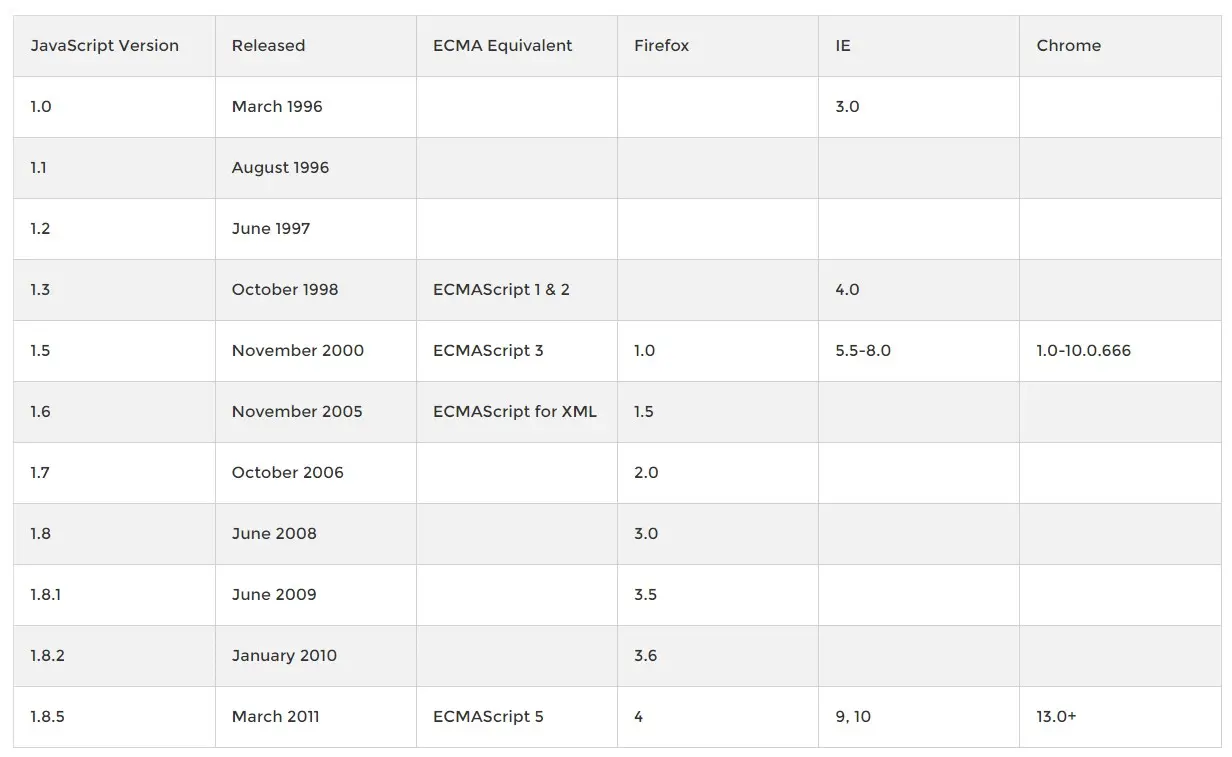
Task: Select the November 2005 cell
Action: click(316, 412)
